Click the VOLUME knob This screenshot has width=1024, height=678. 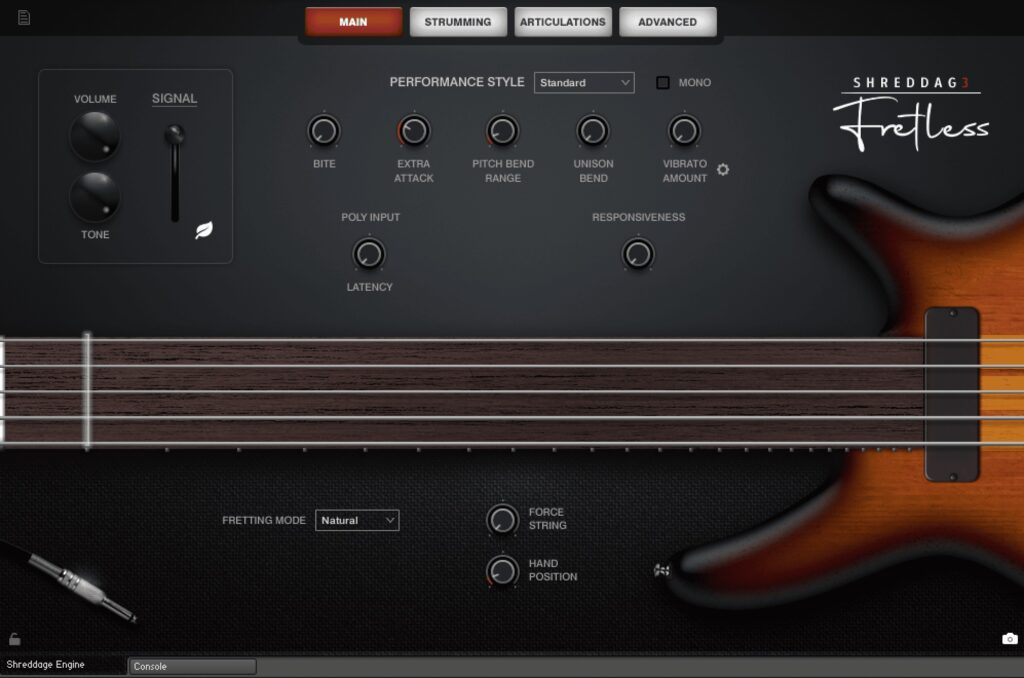(x=95, y=137)
